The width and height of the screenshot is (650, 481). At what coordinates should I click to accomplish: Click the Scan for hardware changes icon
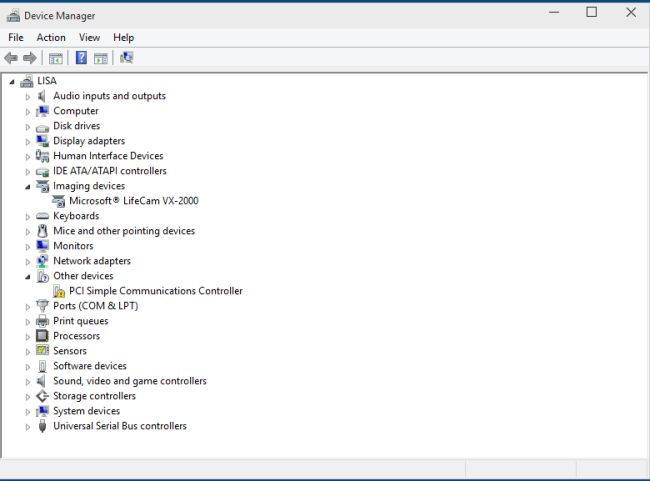click(126, 58)
